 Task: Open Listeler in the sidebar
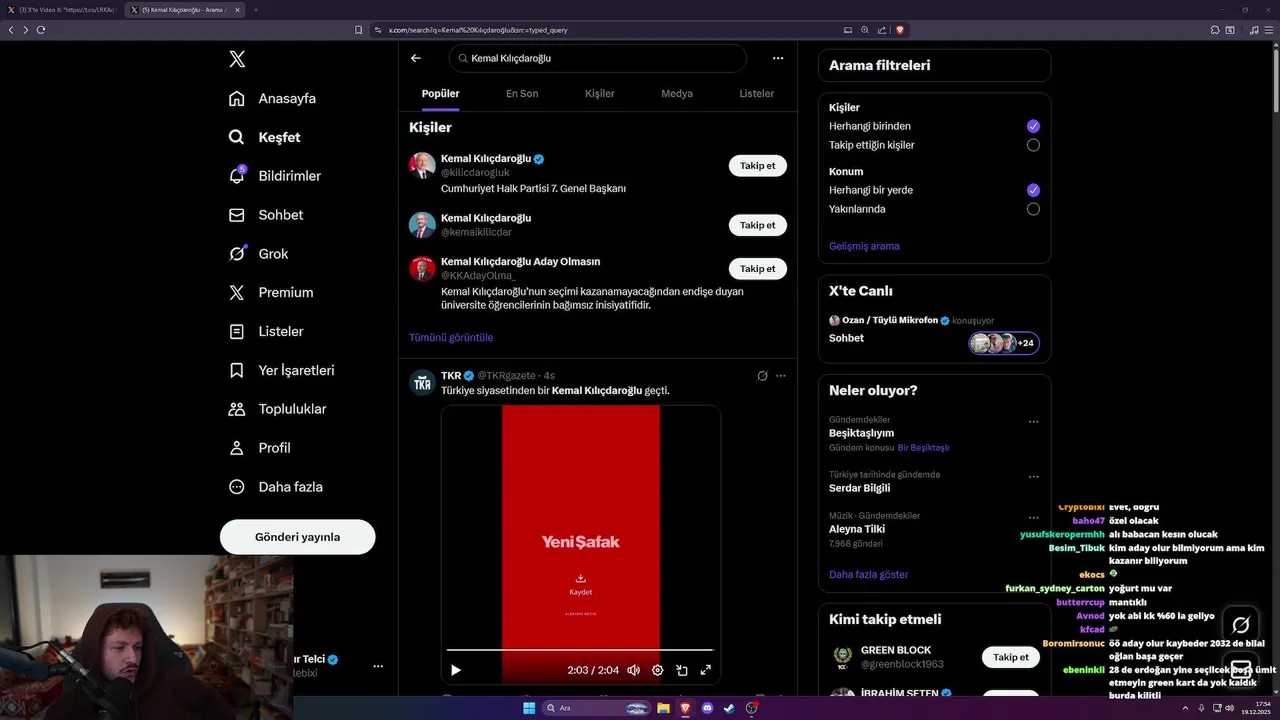point(265,331)
